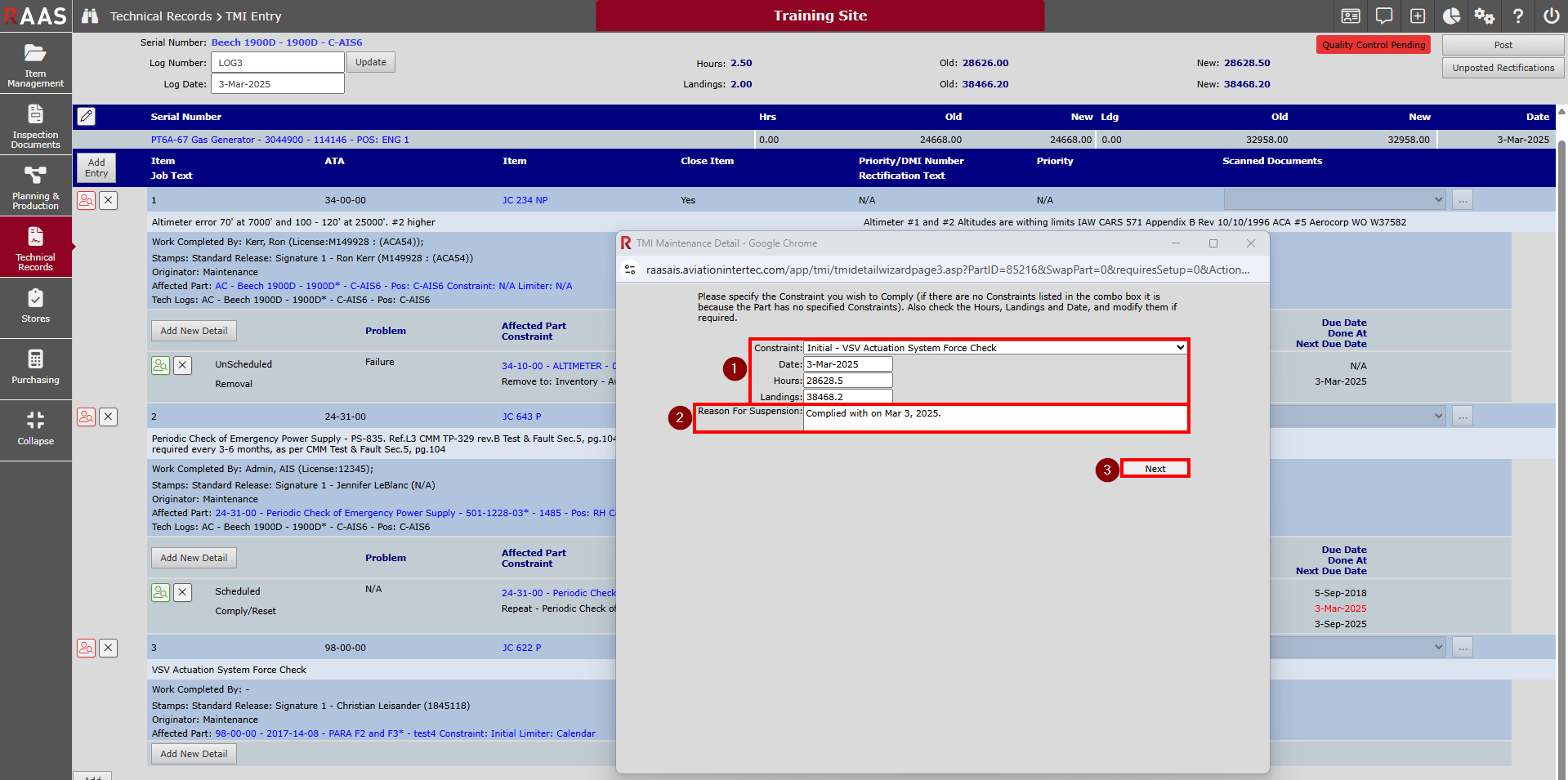Viewport: 1568px width, 780px height.
Task: Open Technical Records in sidebar
Action: pos(36,247)
